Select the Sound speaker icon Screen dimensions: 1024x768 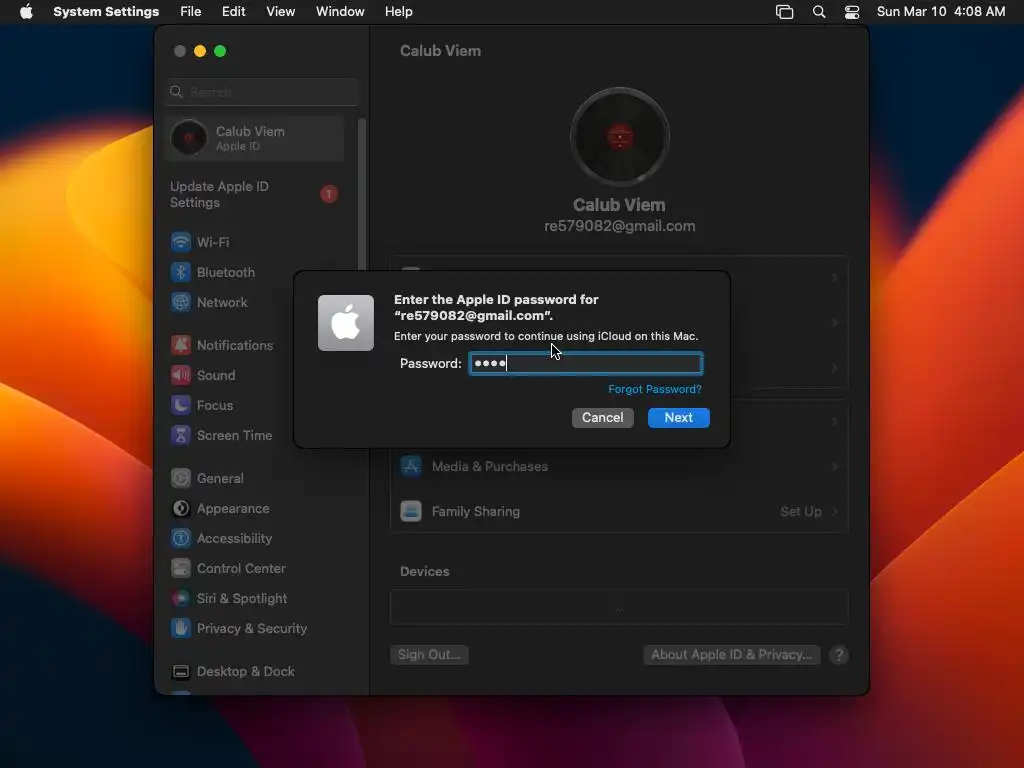[x=181, y=375]
